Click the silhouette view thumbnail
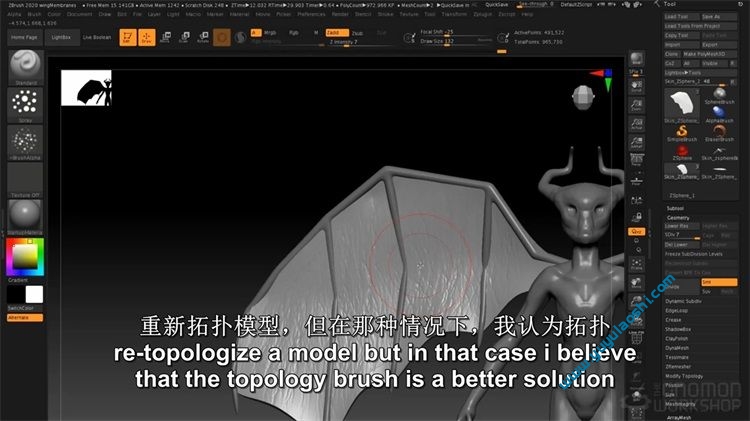Screen dimensions: 750x421 (86, 88)
